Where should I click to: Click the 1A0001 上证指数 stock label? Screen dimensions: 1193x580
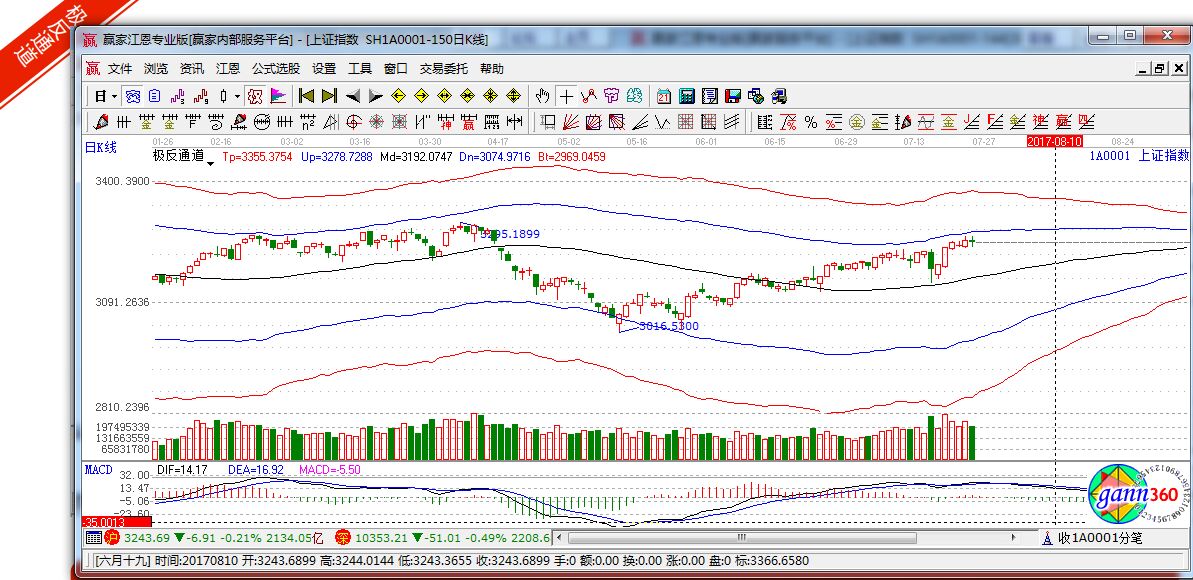[1138, 156]
